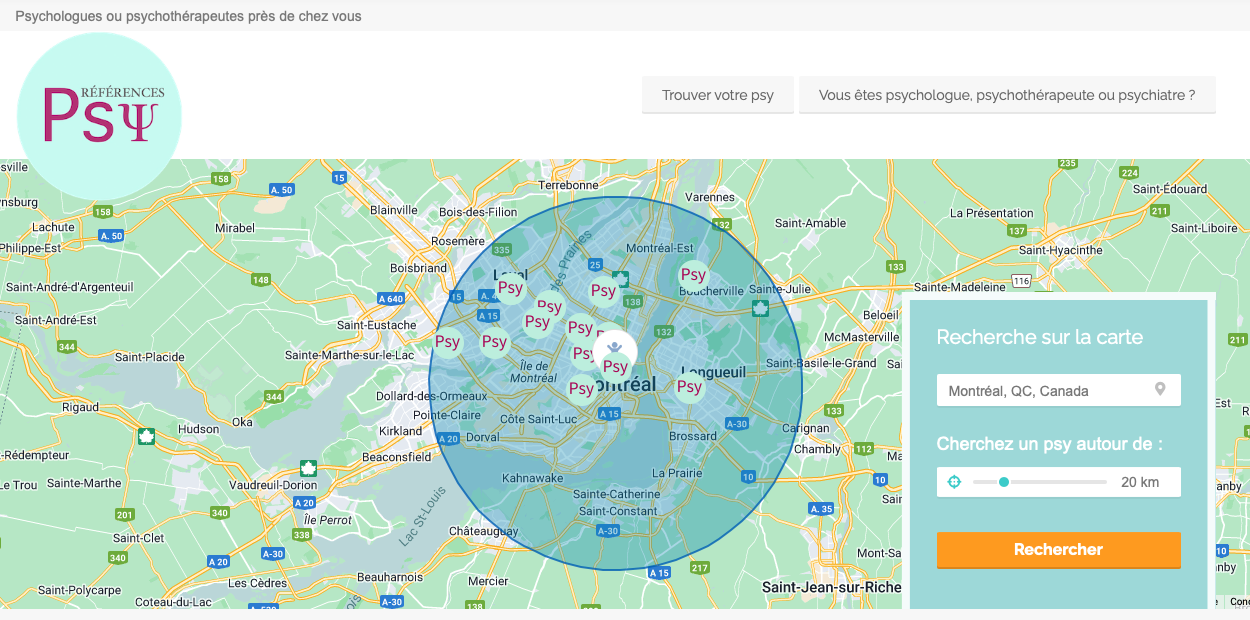Click the route 201 shield near Saint-Clet
The height and width of the screenshot is (620, 1250).
[124, 515]
